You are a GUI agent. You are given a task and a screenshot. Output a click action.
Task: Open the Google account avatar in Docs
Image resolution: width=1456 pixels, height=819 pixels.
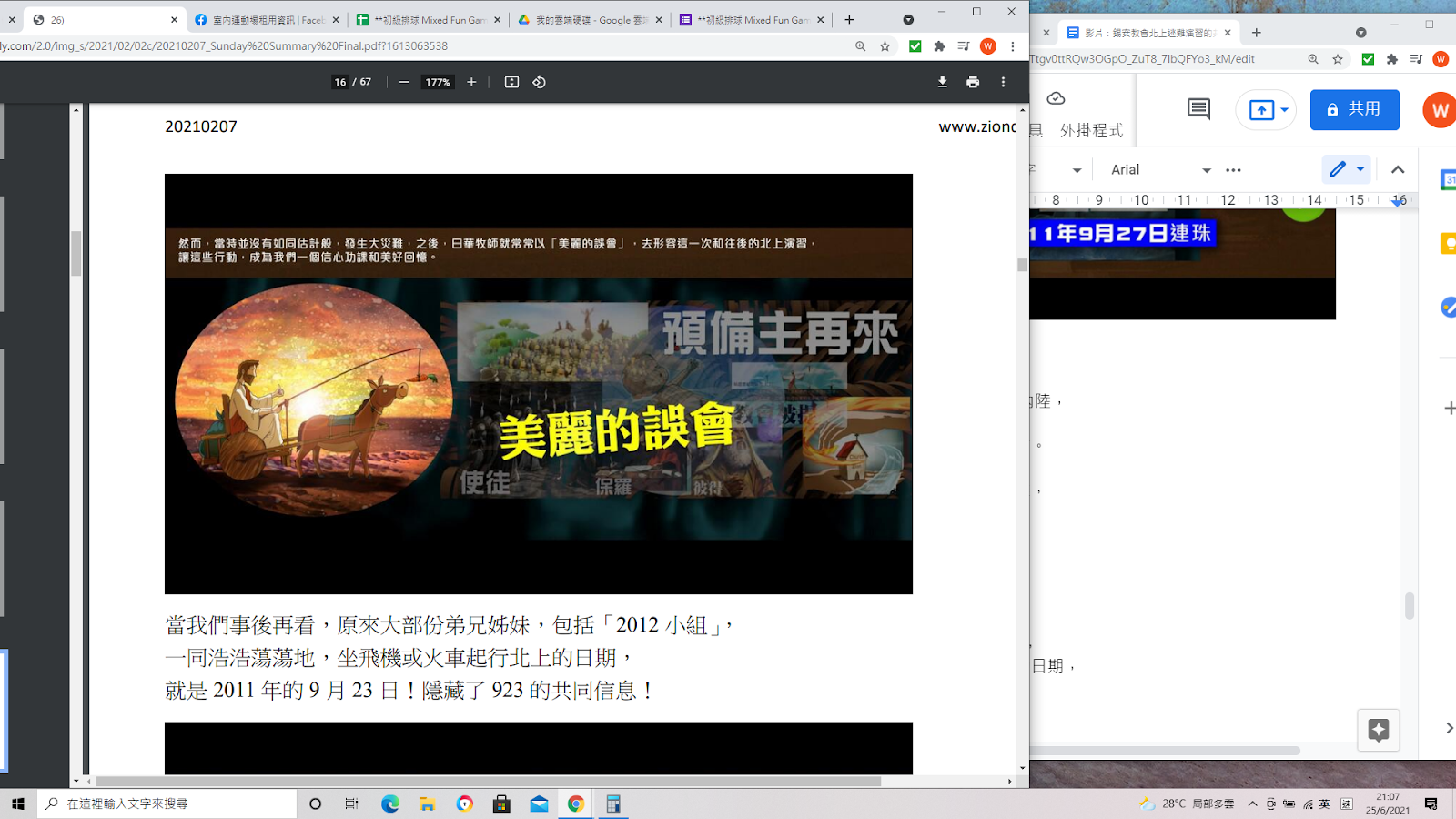[1440, 110]
